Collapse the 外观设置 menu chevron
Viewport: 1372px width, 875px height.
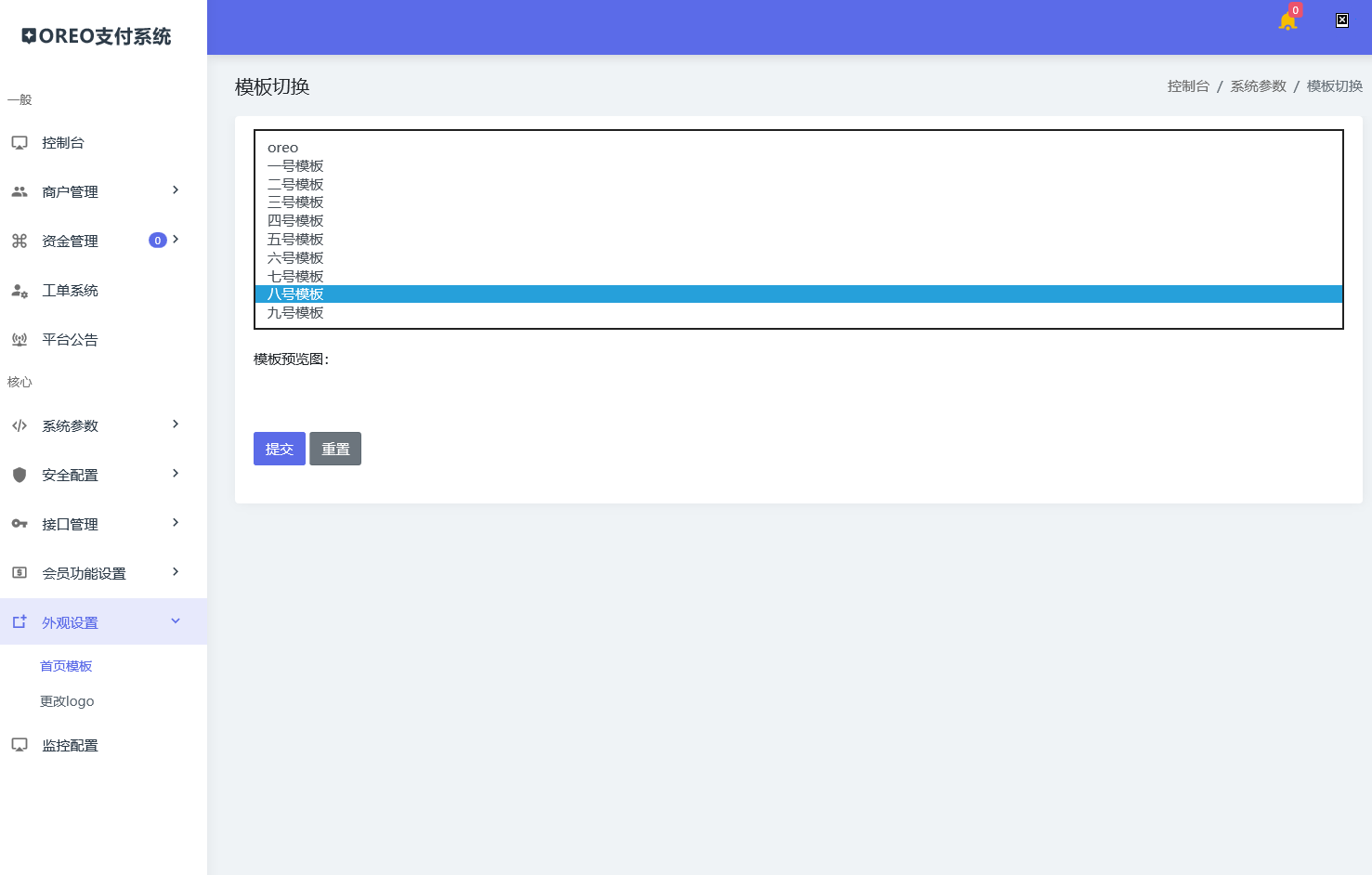176,621
